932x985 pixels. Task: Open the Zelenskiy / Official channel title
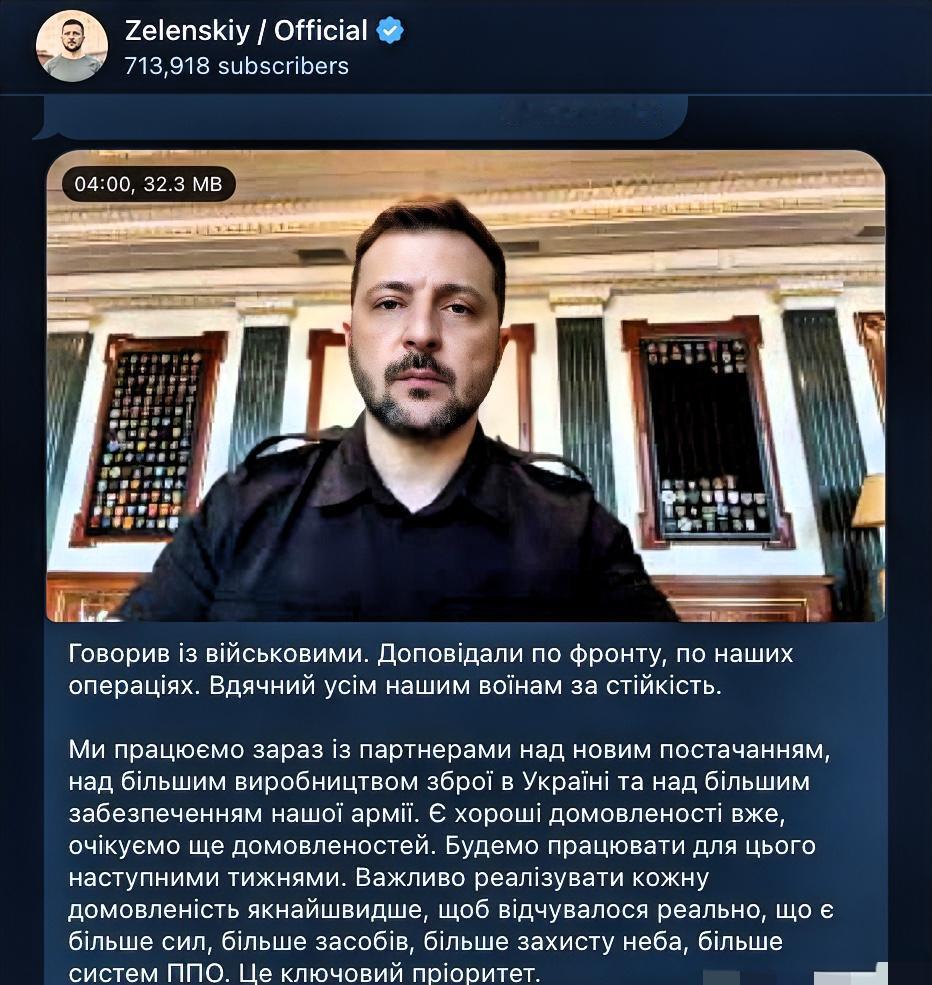(246, 30)
